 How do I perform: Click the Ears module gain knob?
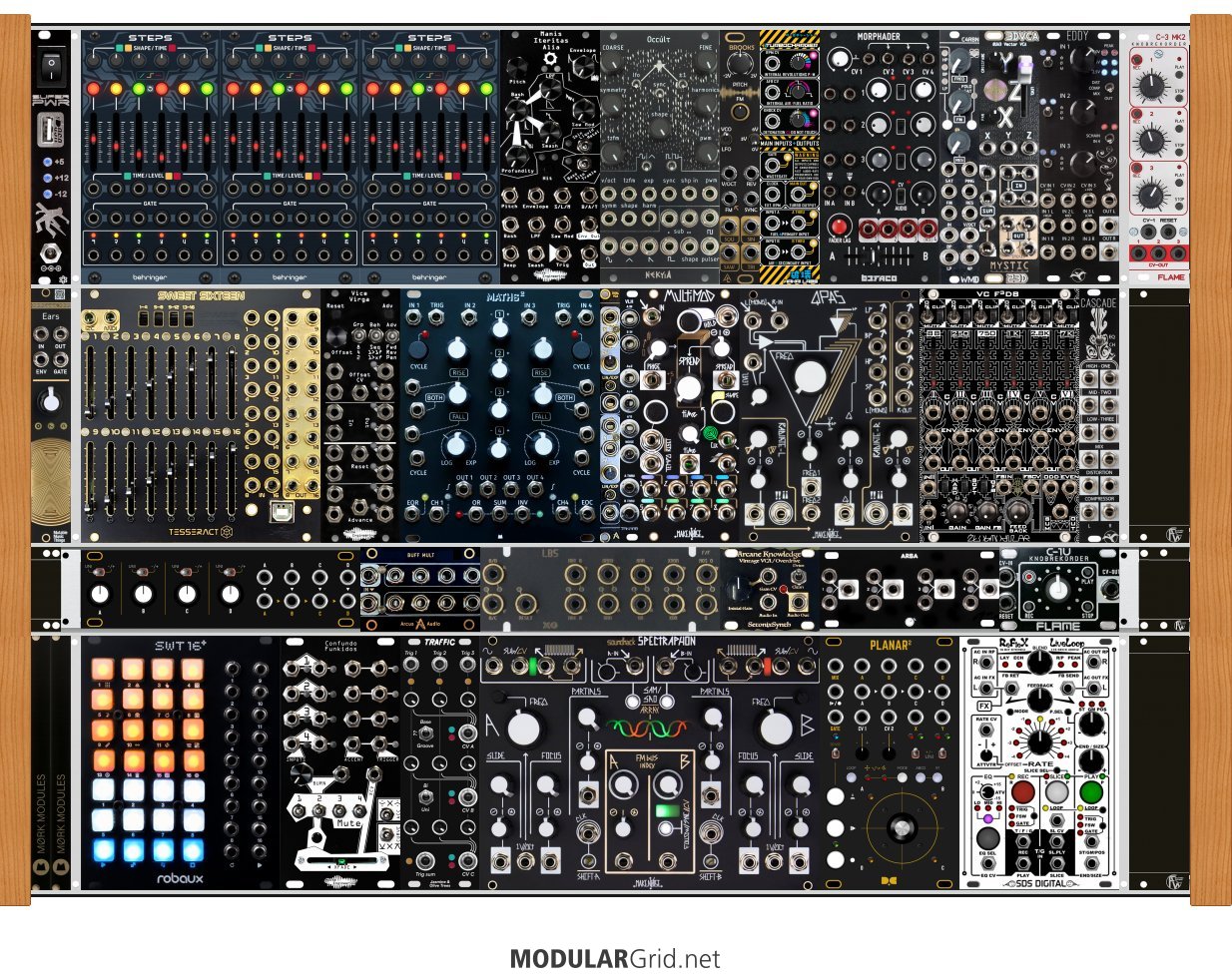point(50,401)
